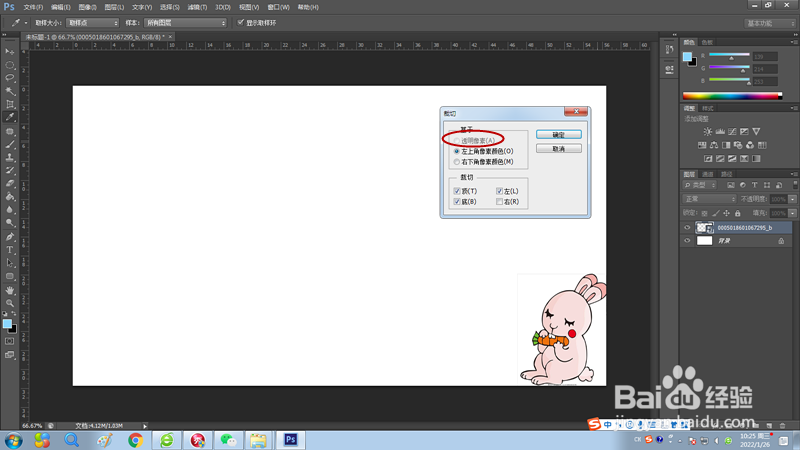Image resolution: width=800 pixels, height=450 pixels.
Task: Close the trim dialog
Action: (576, 111)
